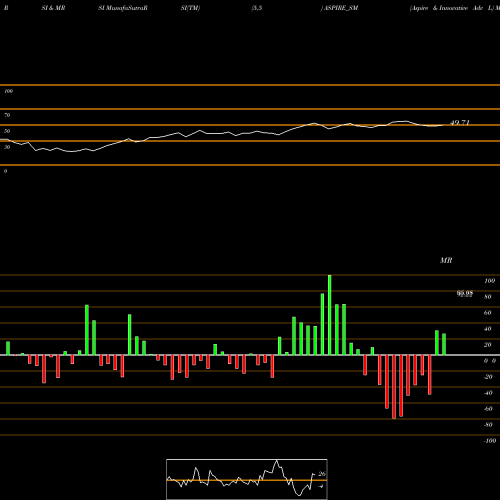
Task: Click the MR axis label 40
Action: coord(488,329)
